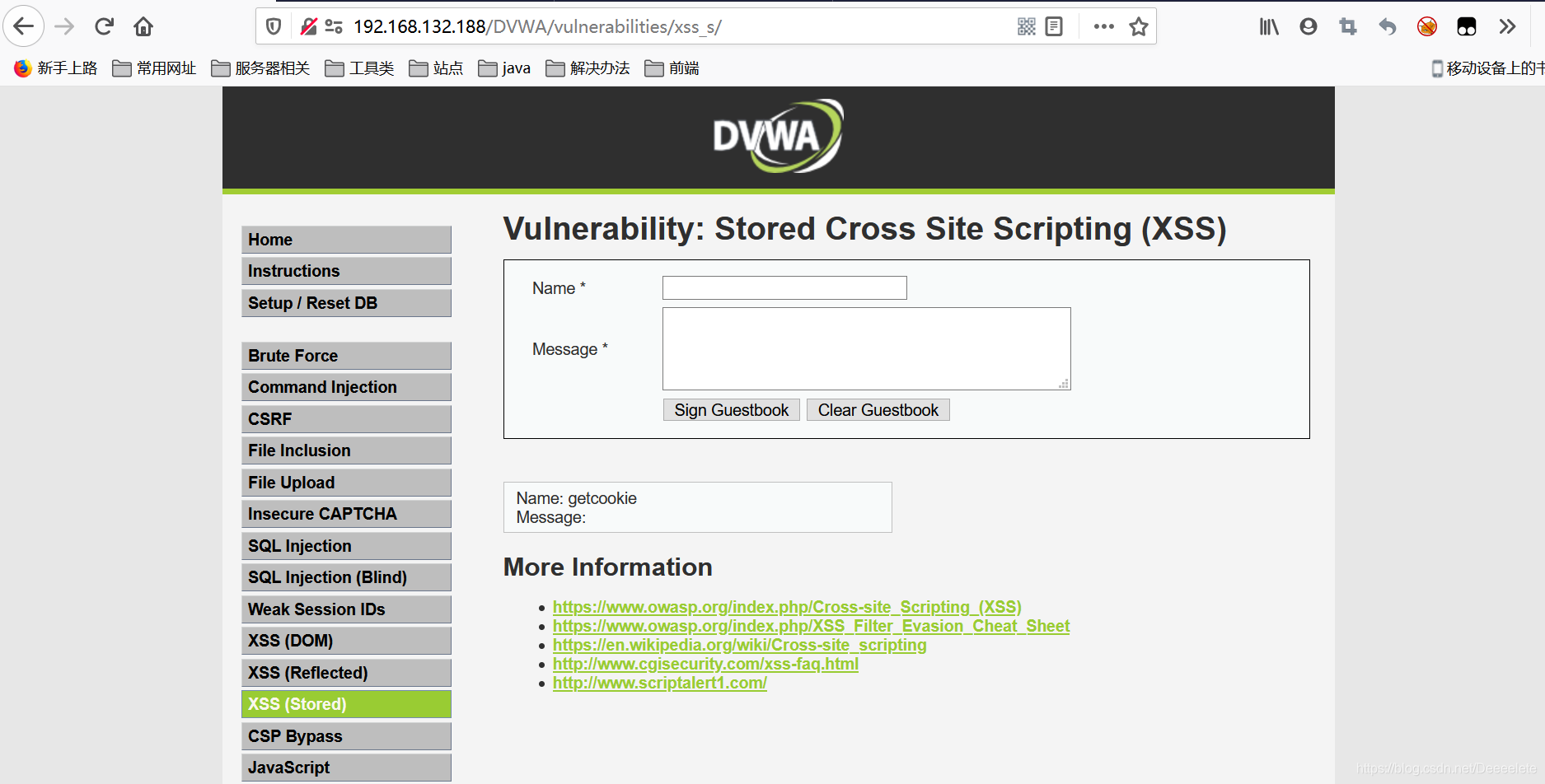Open the JavaScript menu item
This screenshot has height=784, width=1545.
(x=346, y=768)
